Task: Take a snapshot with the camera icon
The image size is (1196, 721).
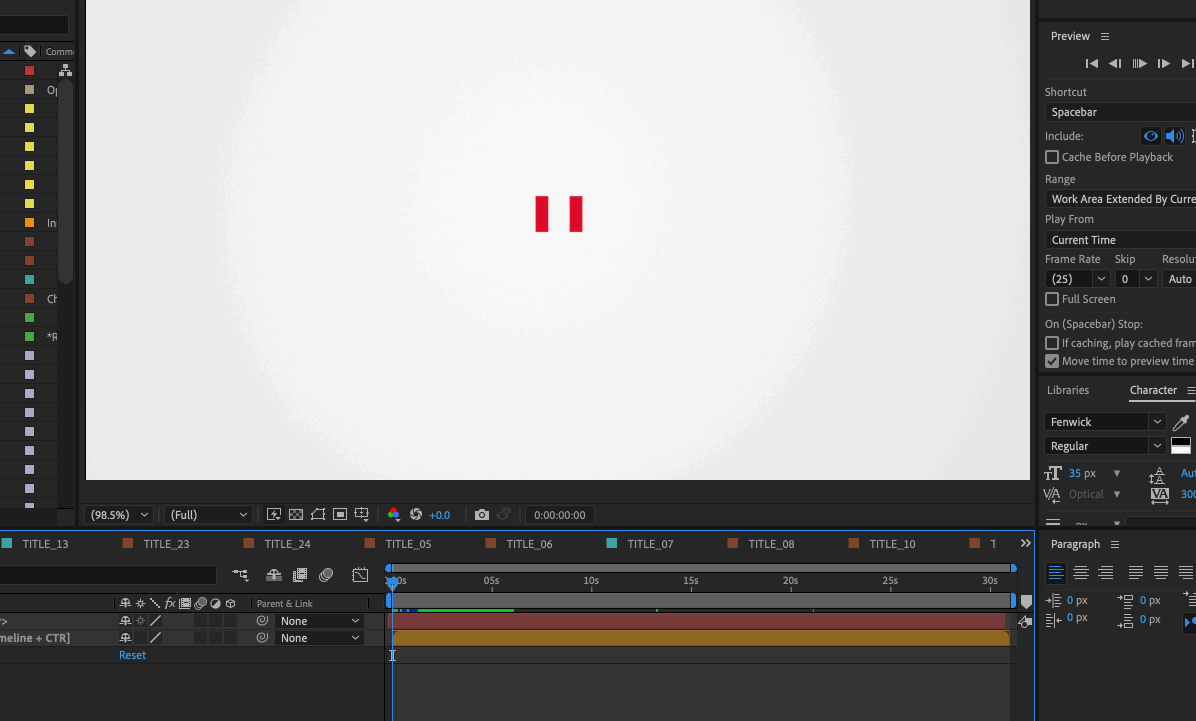Action: coord(482,515)
